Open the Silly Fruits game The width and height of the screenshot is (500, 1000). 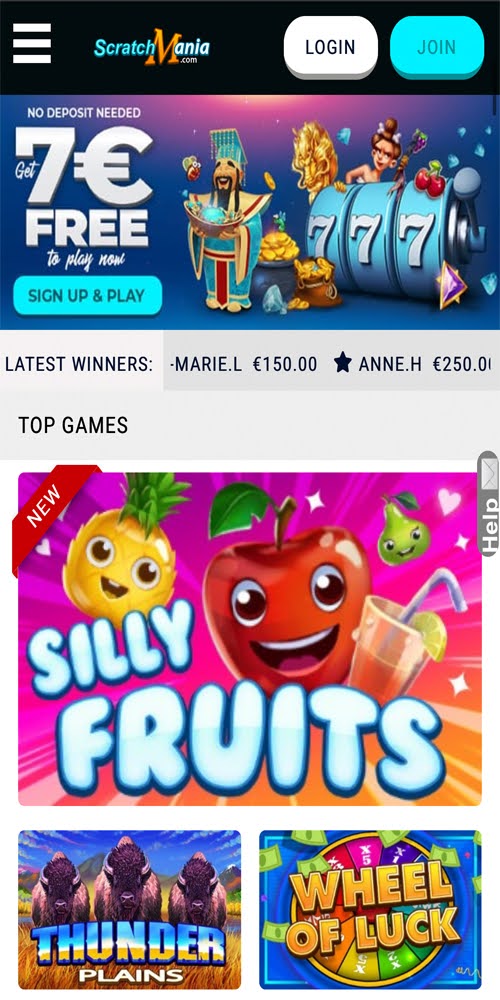point(250,638)
